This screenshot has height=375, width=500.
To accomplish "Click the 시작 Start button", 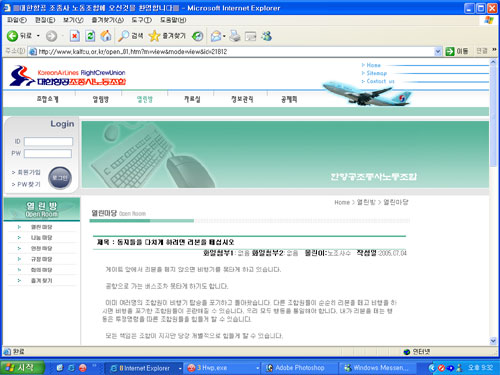I will click(x=22, y=368).
